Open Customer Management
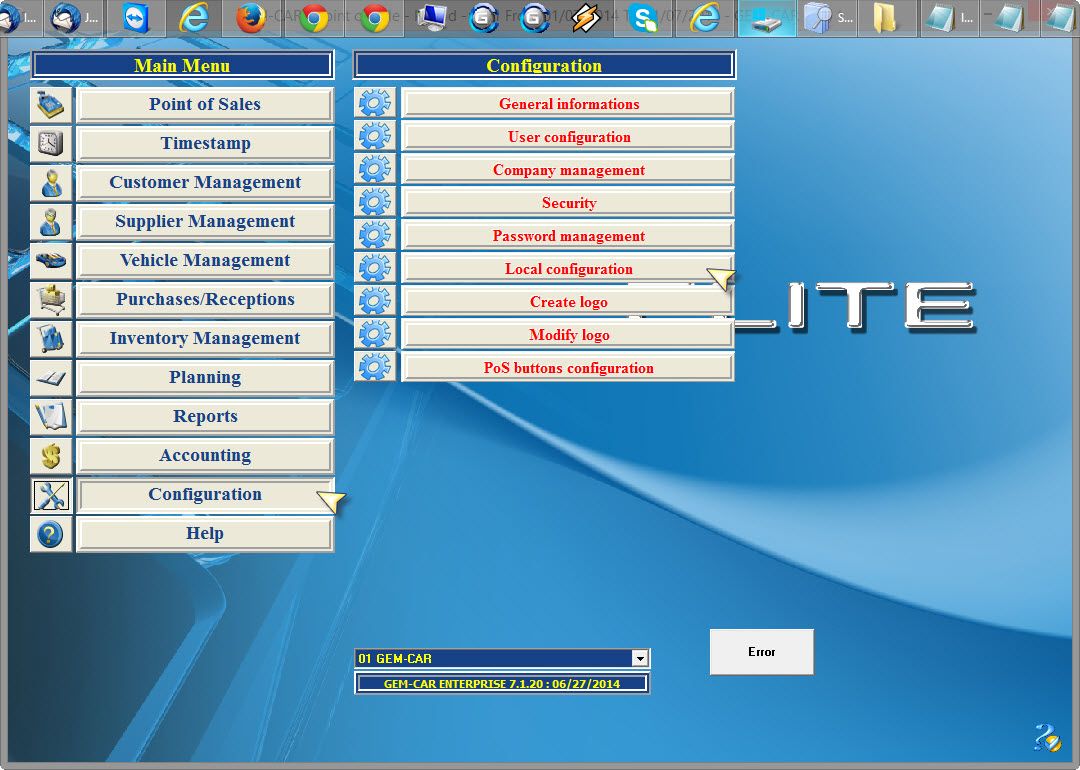Screen dimensions: 1080x770 coord(205,183)
